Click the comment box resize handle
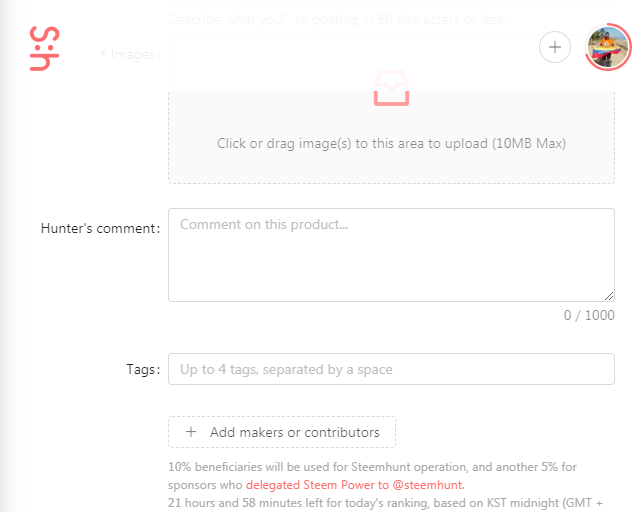The height and width of the screenshot is (512, 644). 608,295
